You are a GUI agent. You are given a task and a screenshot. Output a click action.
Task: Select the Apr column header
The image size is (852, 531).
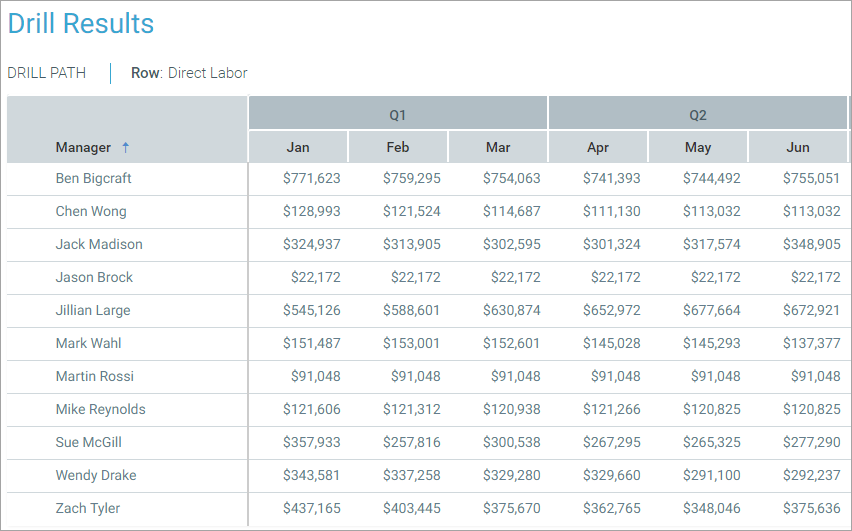tap(598, 147)
